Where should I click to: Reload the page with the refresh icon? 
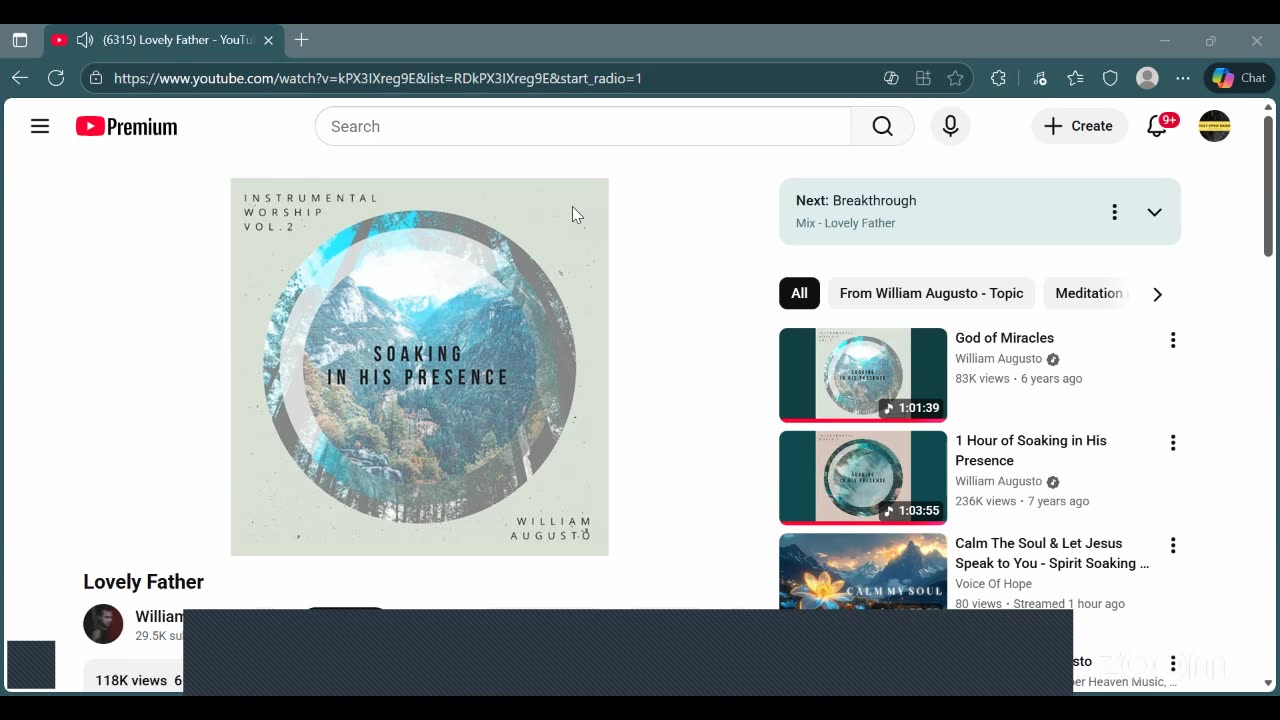click(x=56, y=78)
